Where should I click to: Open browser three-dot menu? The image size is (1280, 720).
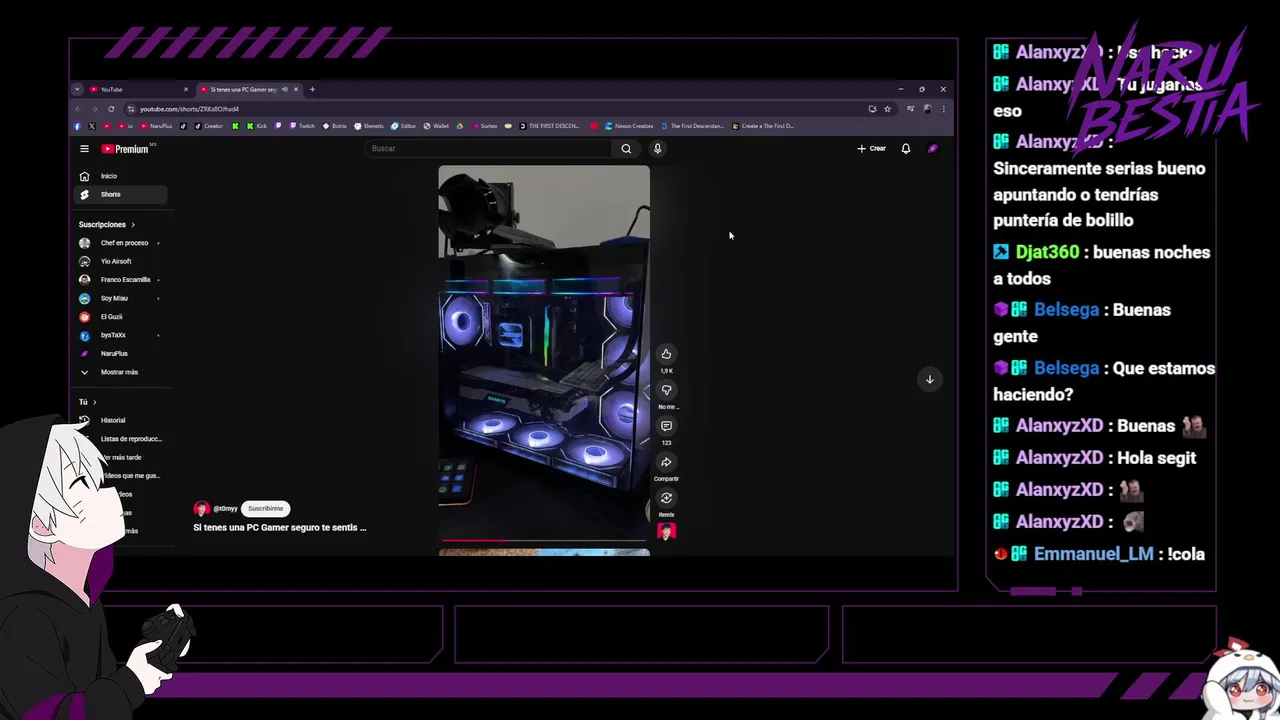pos(943,108)
